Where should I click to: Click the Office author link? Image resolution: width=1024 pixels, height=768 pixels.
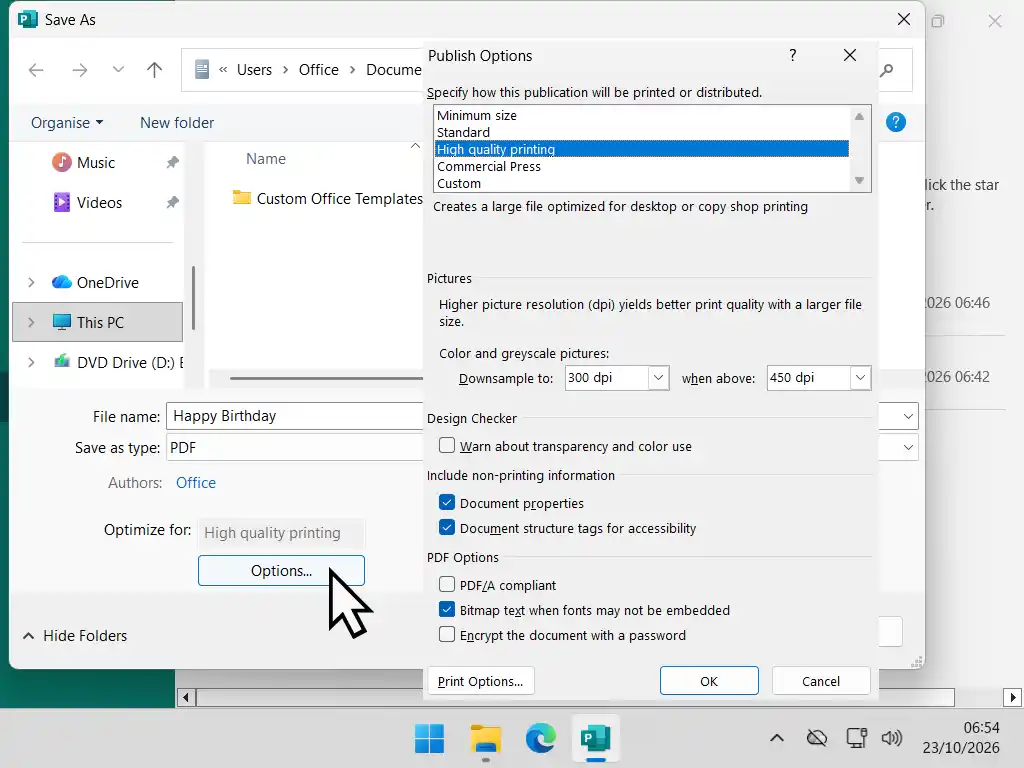[196, 483]
